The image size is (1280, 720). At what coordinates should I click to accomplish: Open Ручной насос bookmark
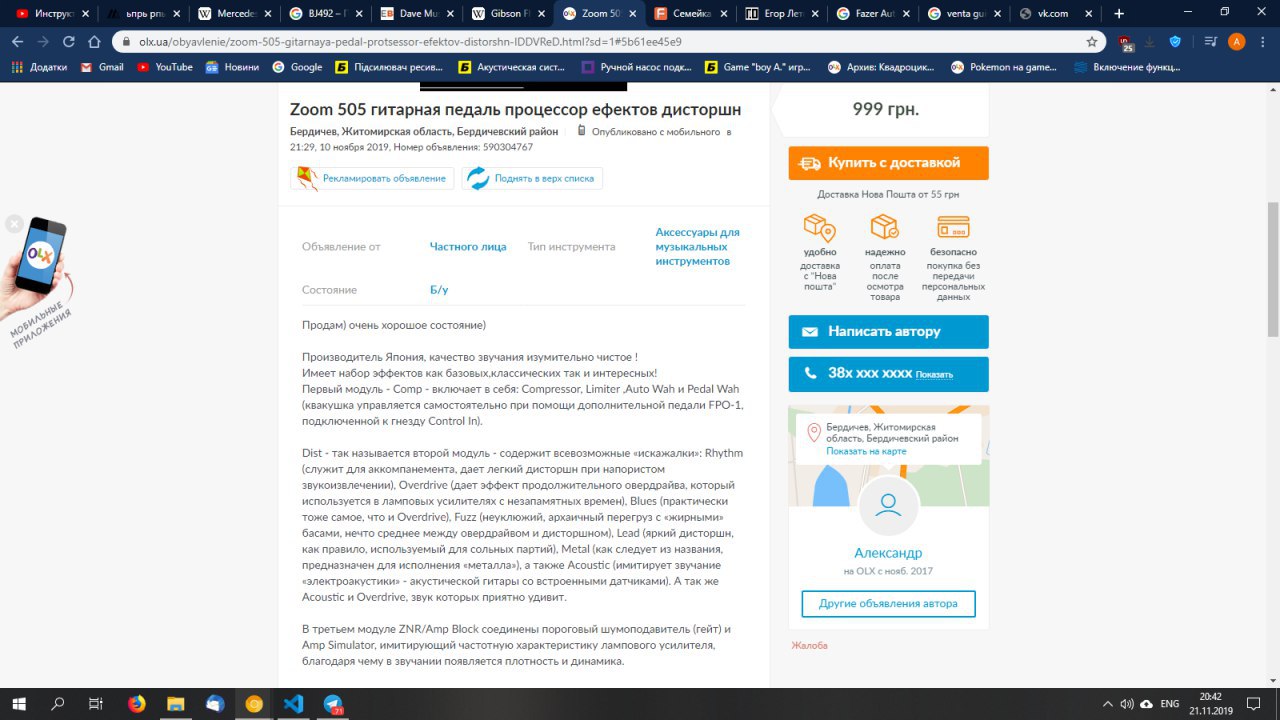(638, 67)
